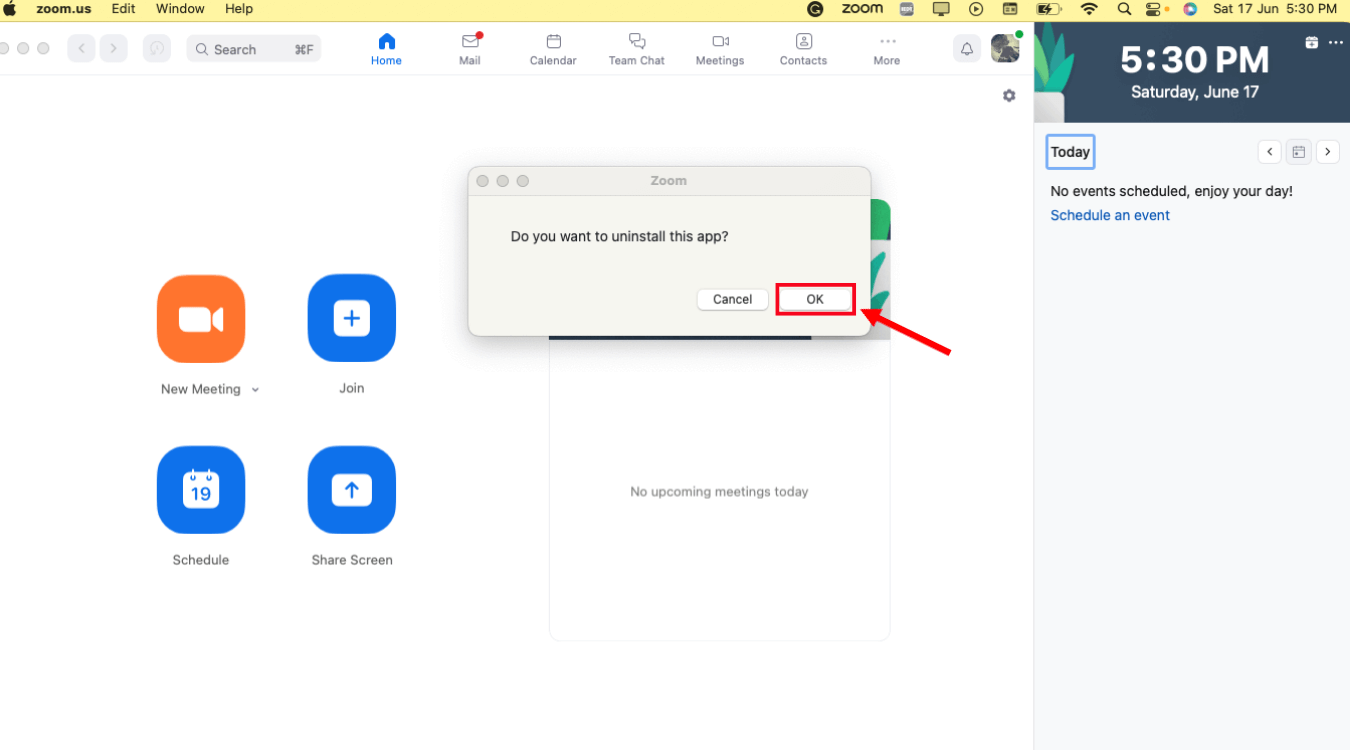This screenshot has height=750, width=1350.
Task: Click the display monitor menu bar icon
Action: click(x=941, y=9)
